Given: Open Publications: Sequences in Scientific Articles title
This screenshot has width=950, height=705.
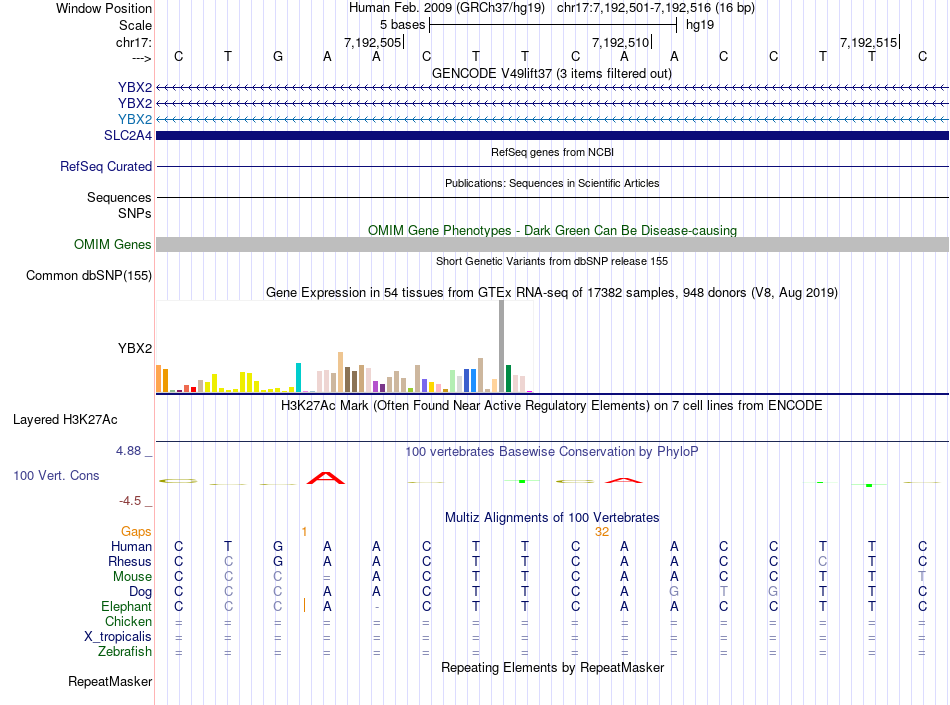Looking at the screenshot, I should pos(552,183).
